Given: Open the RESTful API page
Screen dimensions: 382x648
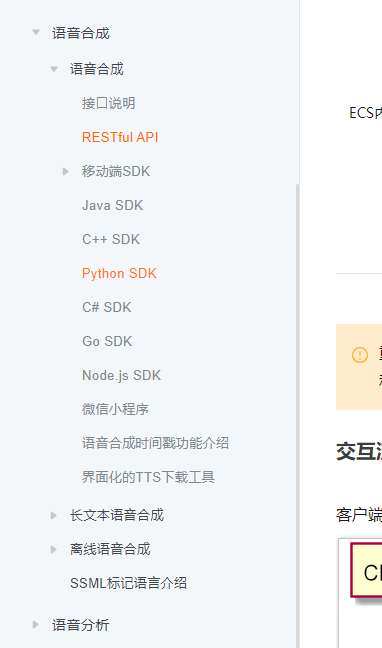Looking at the screenshot, I should click(120, 137).
